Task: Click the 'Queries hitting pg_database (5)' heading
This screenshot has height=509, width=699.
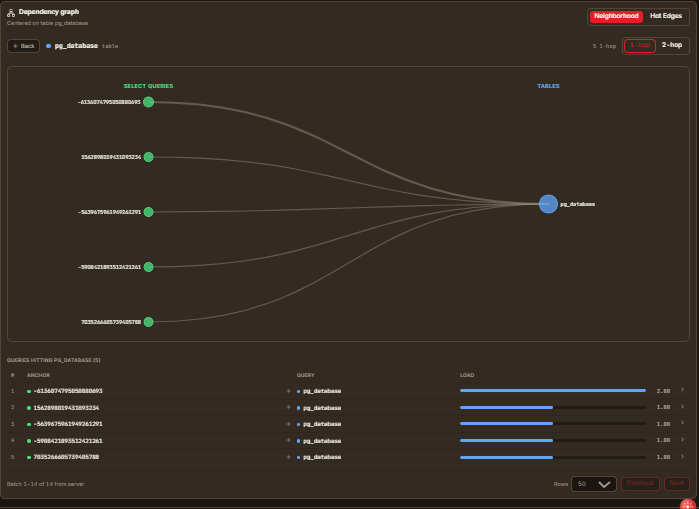Action: [x=53, y=360]
